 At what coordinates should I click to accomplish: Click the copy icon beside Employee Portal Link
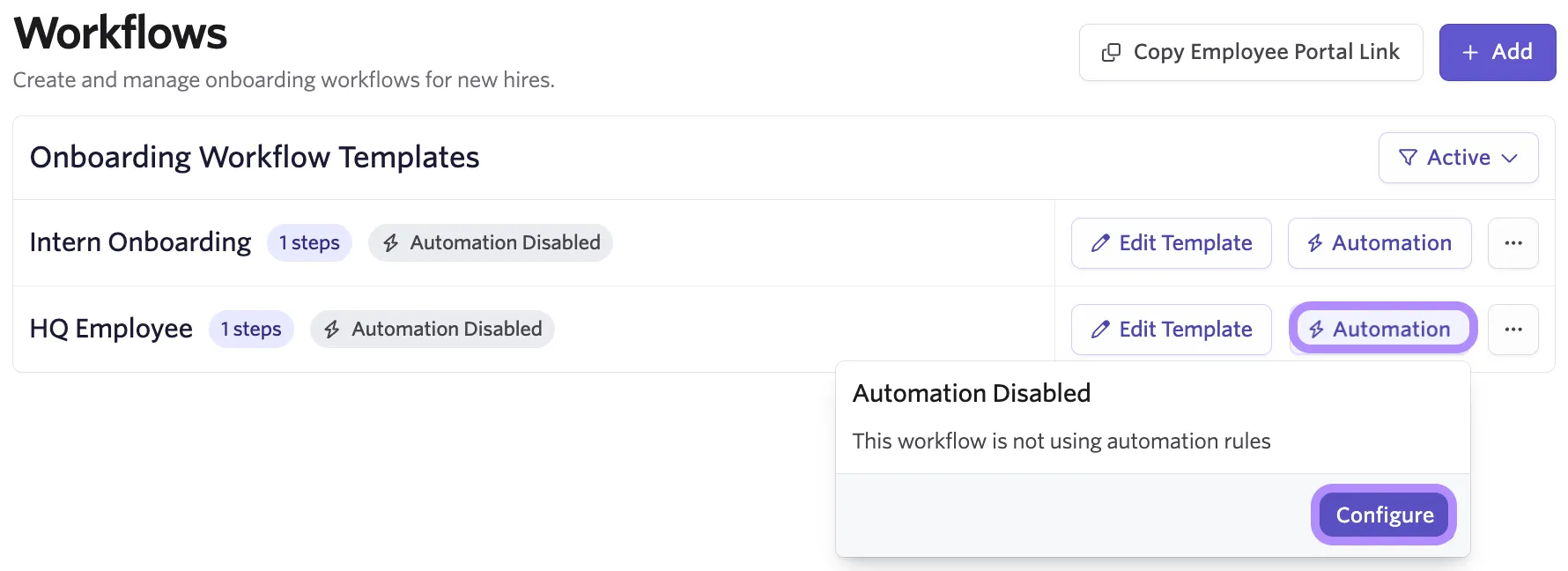[x=1111, y=53]
